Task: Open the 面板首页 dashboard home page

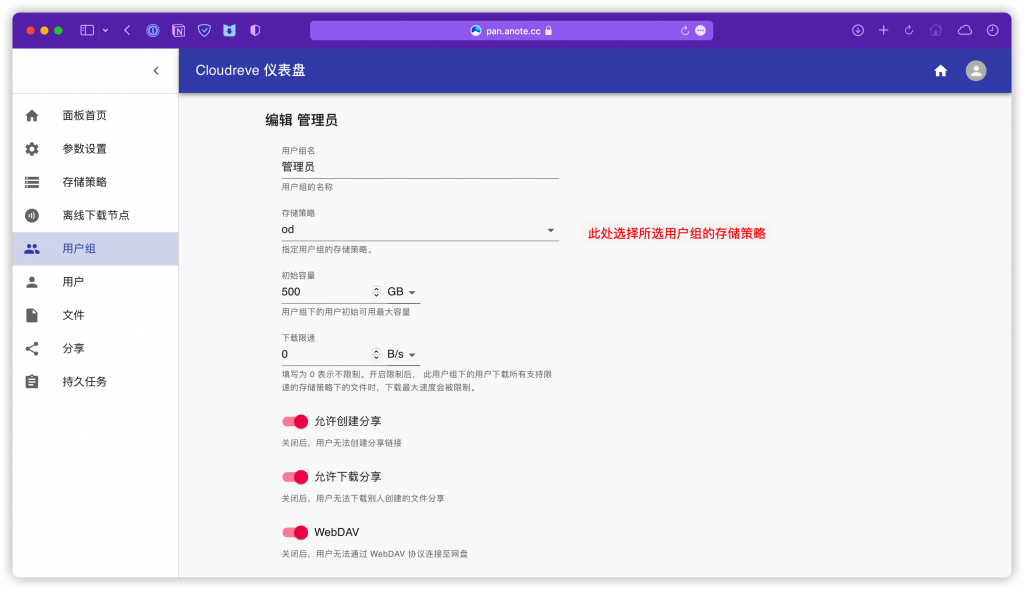Action: pyautogui.click(x=75, y=115)
